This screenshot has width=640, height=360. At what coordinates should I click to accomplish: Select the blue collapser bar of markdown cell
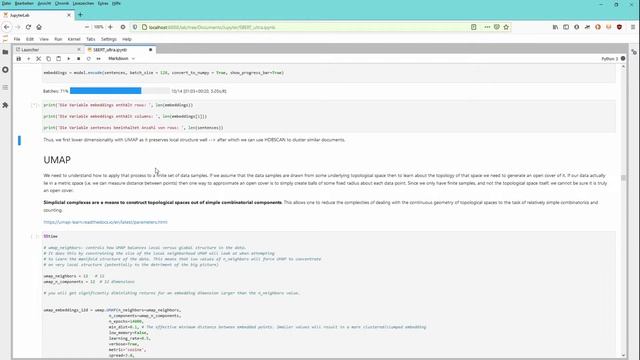[19, 140]
